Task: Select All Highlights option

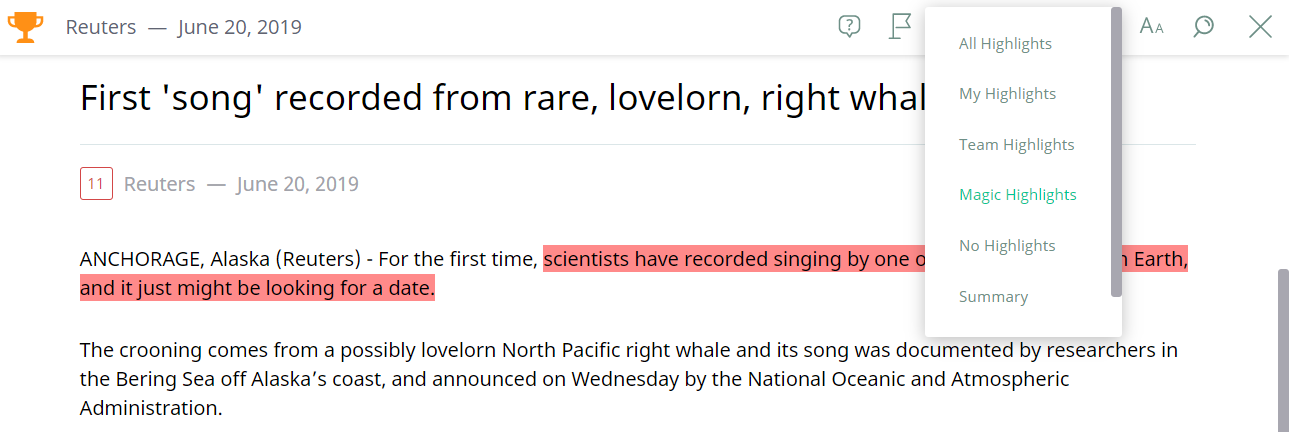Action: click(x=1005, y=44)
